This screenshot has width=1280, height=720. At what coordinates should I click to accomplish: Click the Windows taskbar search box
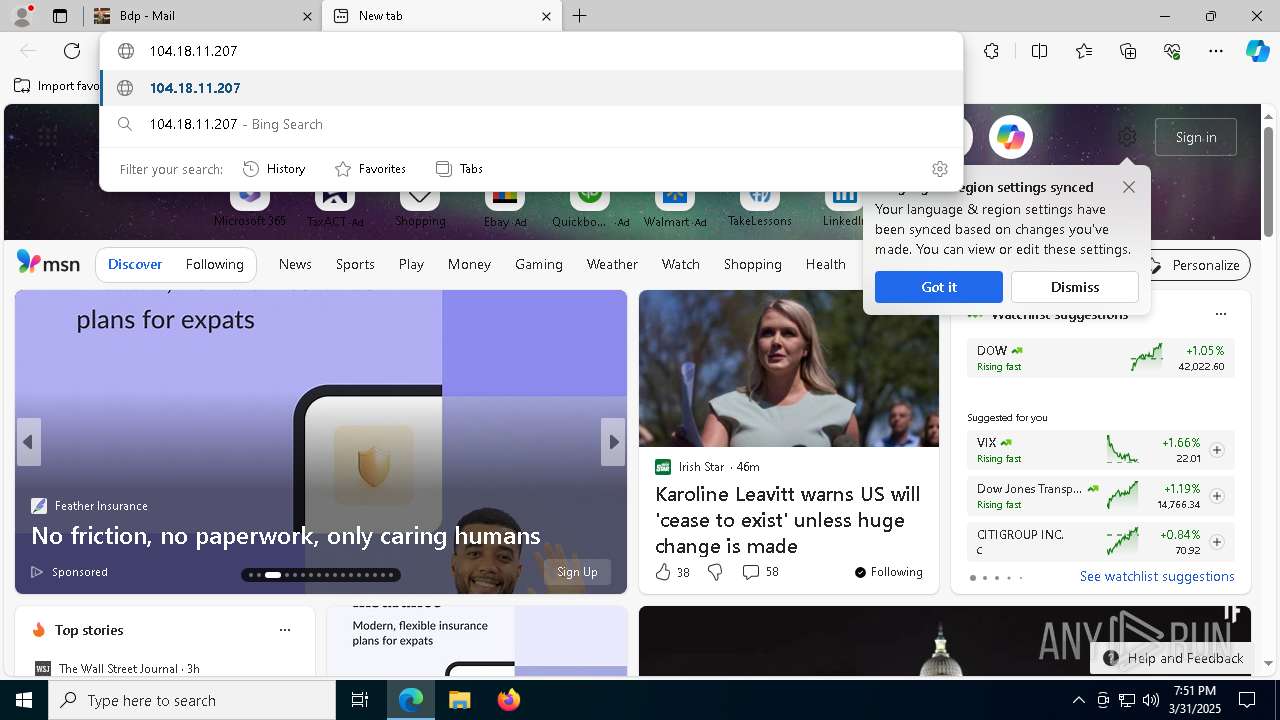[x=192, y=700]
